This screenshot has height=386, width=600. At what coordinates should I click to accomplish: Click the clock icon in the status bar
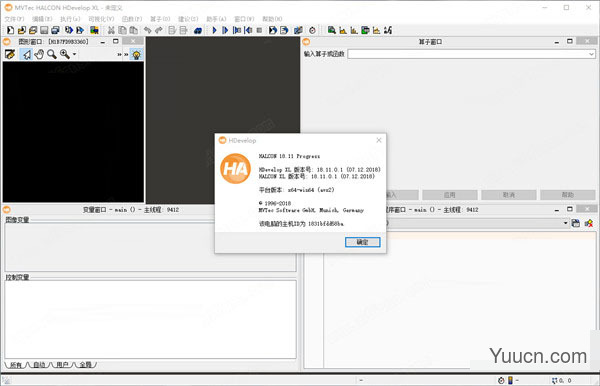click(501, 380)
